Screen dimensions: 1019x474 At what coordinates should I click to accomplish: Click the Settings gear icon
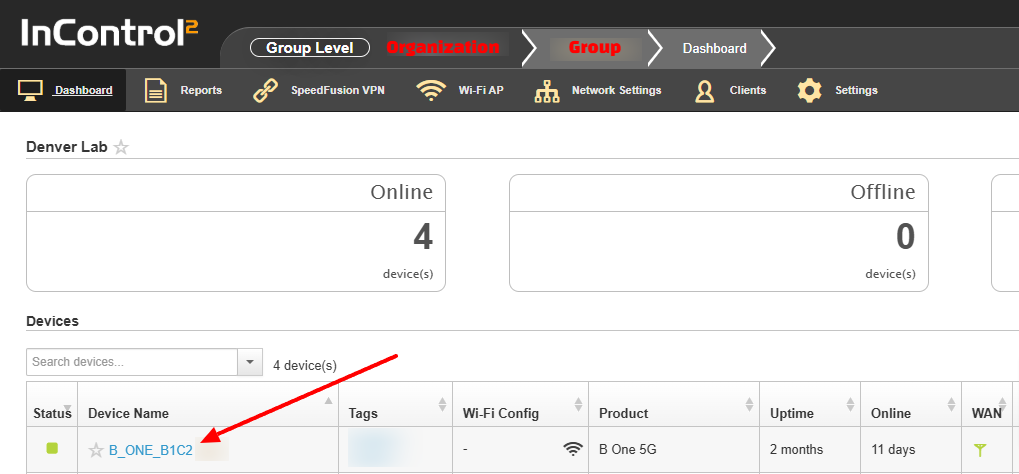[x=809, y=90]
